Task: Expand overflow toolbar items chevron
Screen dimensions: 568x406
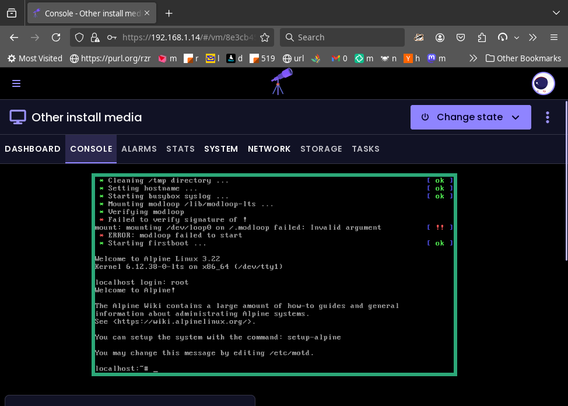Action: pyautogui.click(x=532, y=37)
